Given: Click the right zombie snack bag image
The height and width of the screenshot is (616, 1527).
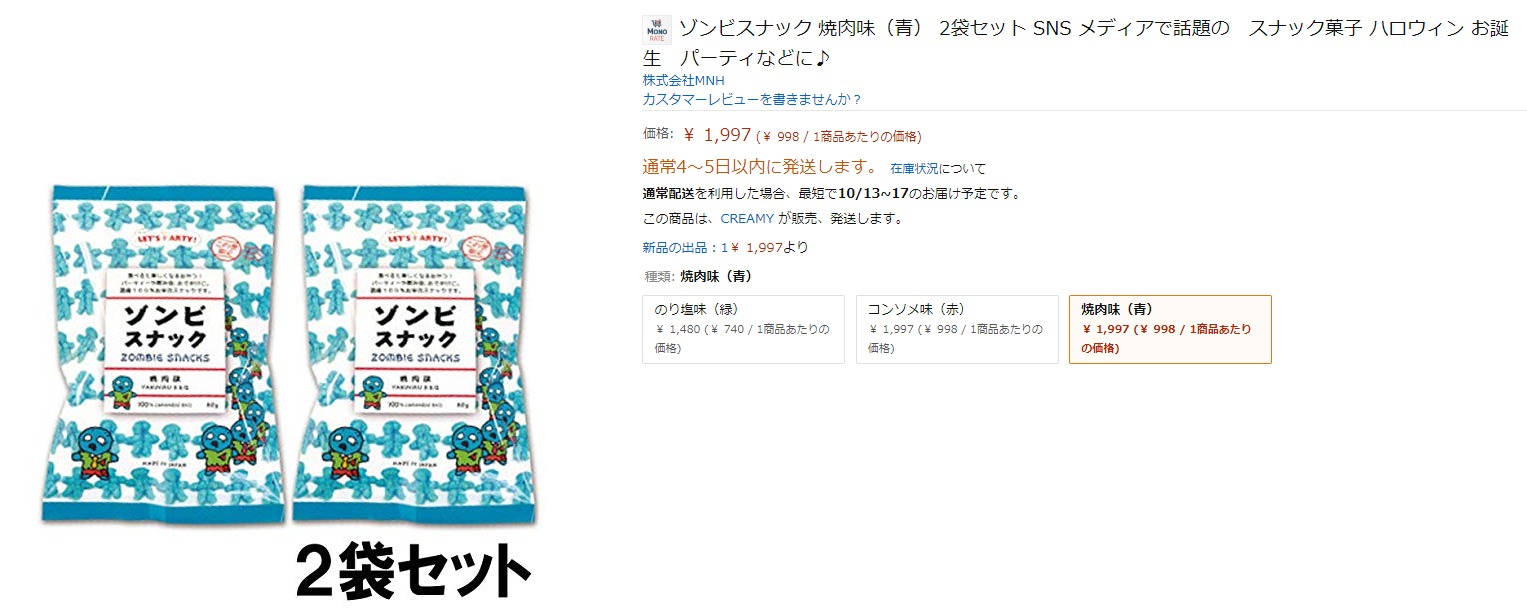Looking at the screenshot, I should [x=412, y=355].
